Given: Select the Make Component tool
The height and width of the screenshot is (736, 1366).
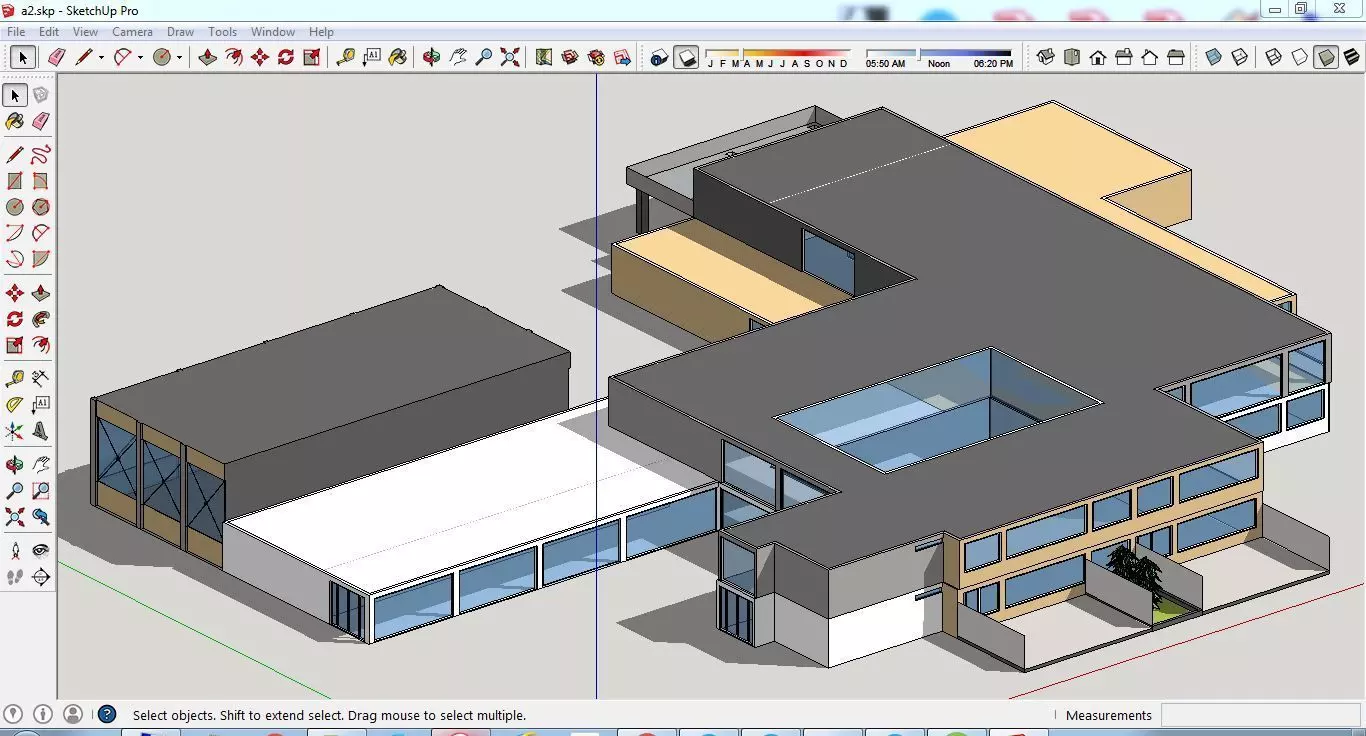Looking at the screenshot, I should (40, 95).
